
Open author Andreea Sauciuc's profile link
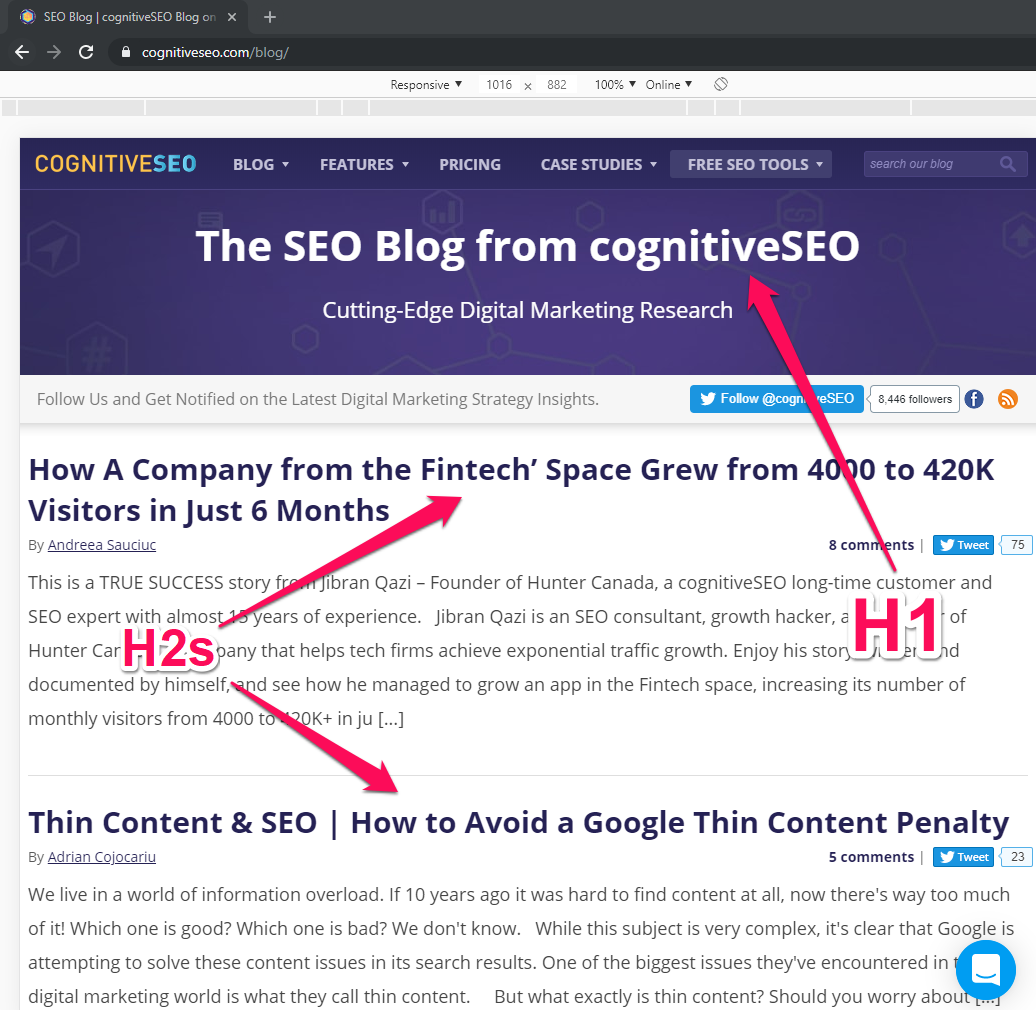click(x=101, y=544)
